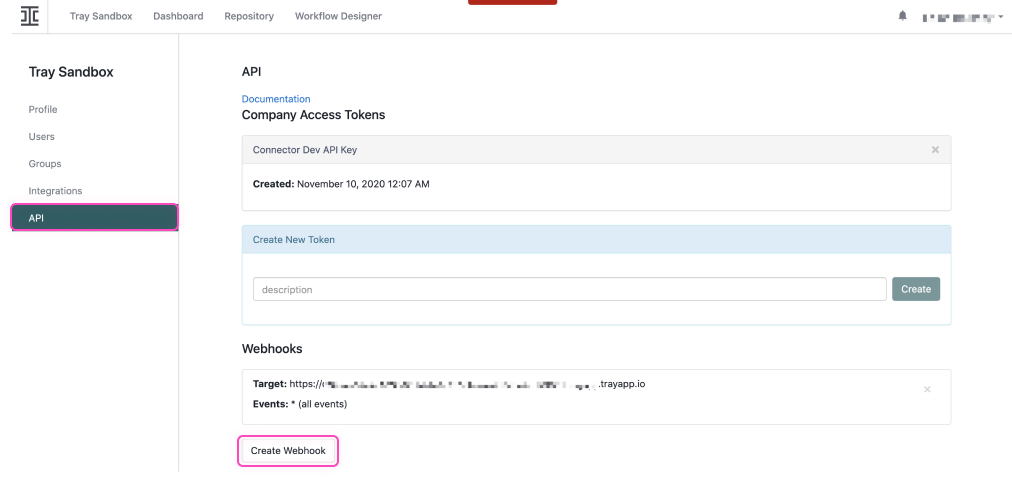The image size is (1012, 477).
Task: Open the API Documentation link
Action: tap(276, 99)
